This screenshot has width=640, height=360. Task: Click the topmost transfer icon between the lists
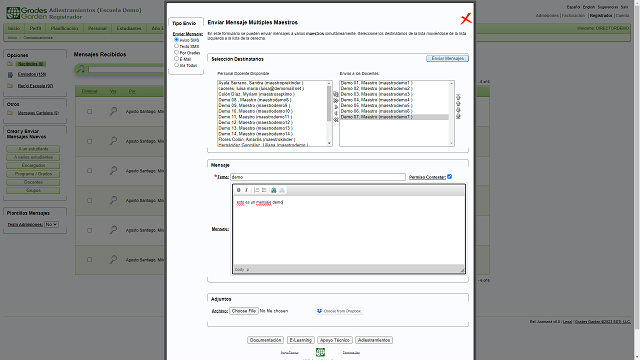pos(336,94)
